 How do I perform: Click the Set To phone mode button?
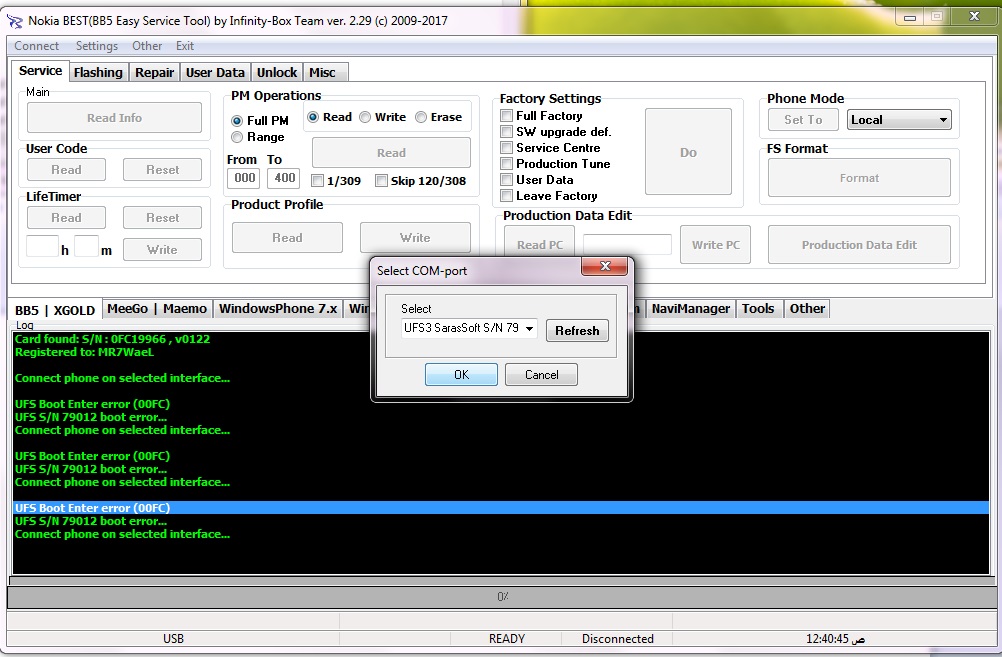tap(804, 120)
